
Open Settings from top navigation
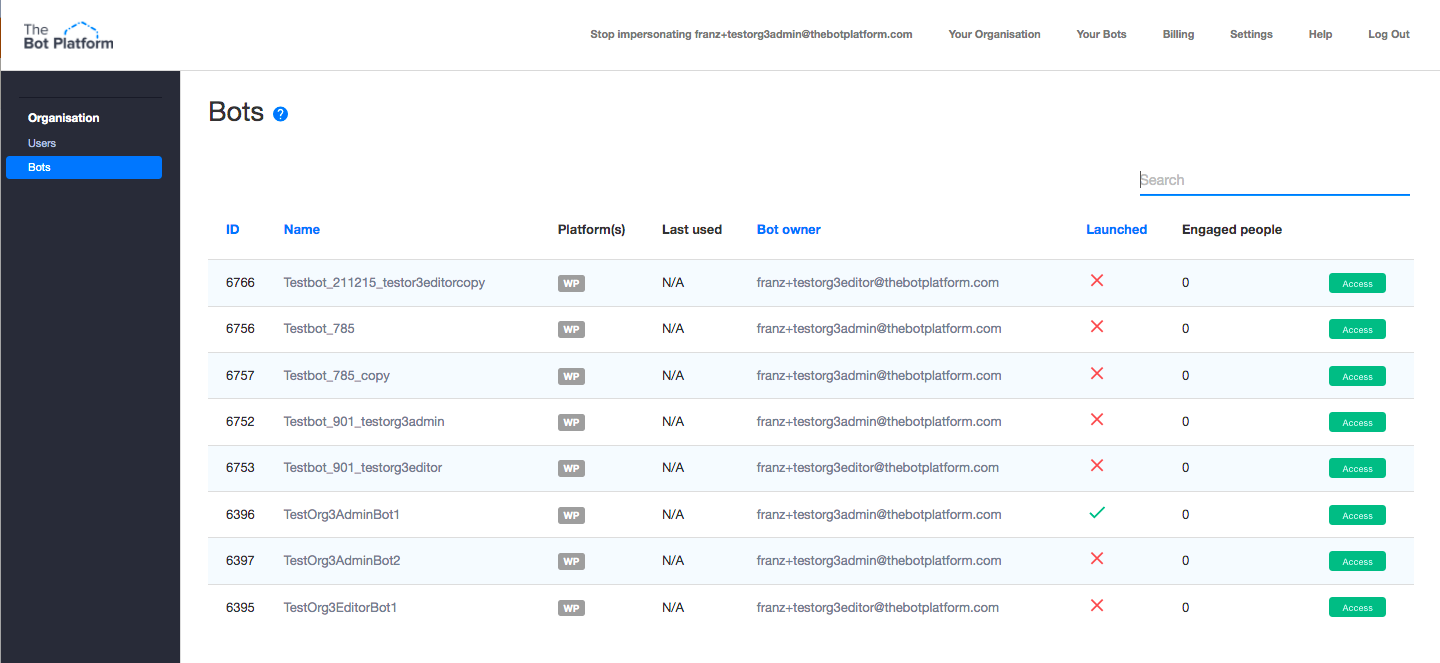point(1251,34)
